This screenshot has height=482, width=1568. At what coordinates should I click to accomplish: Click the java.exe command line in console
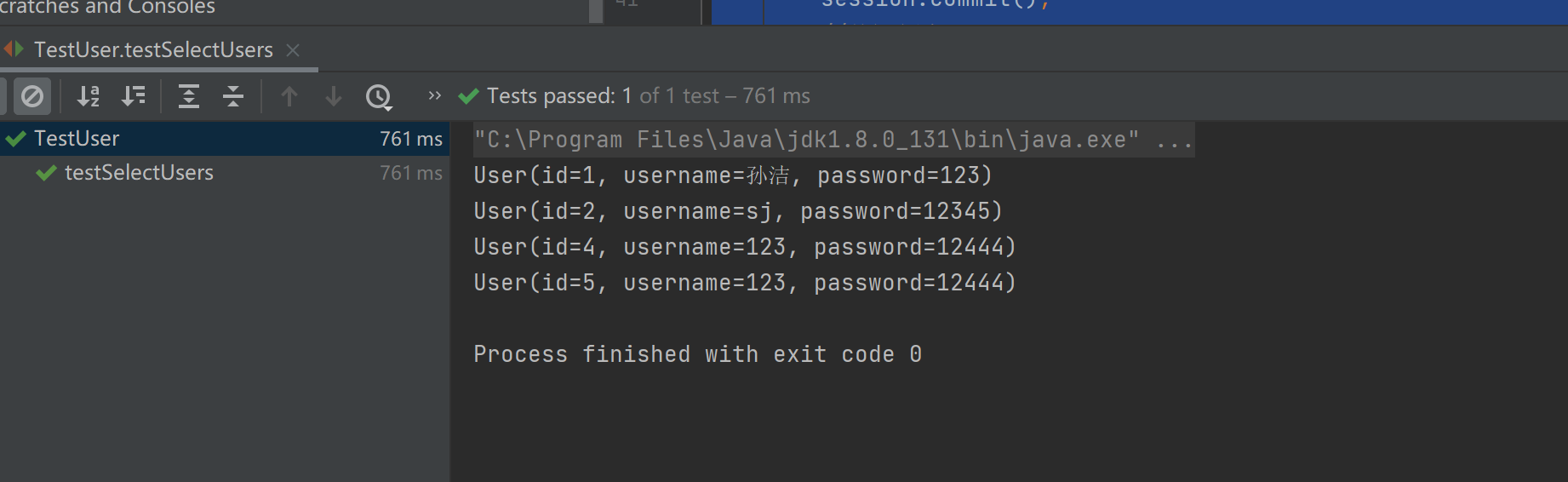(806, 140)
